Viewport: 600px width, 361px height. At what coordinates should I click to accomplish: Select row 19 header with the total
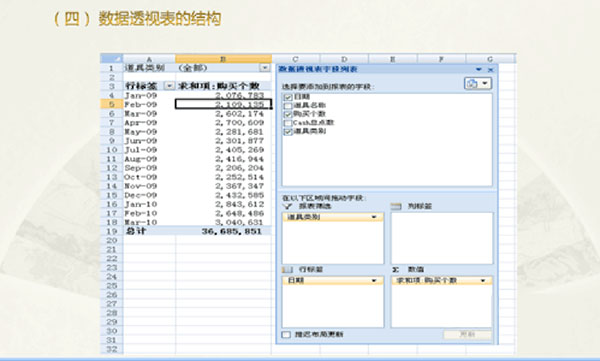click(x=111, y=231)
